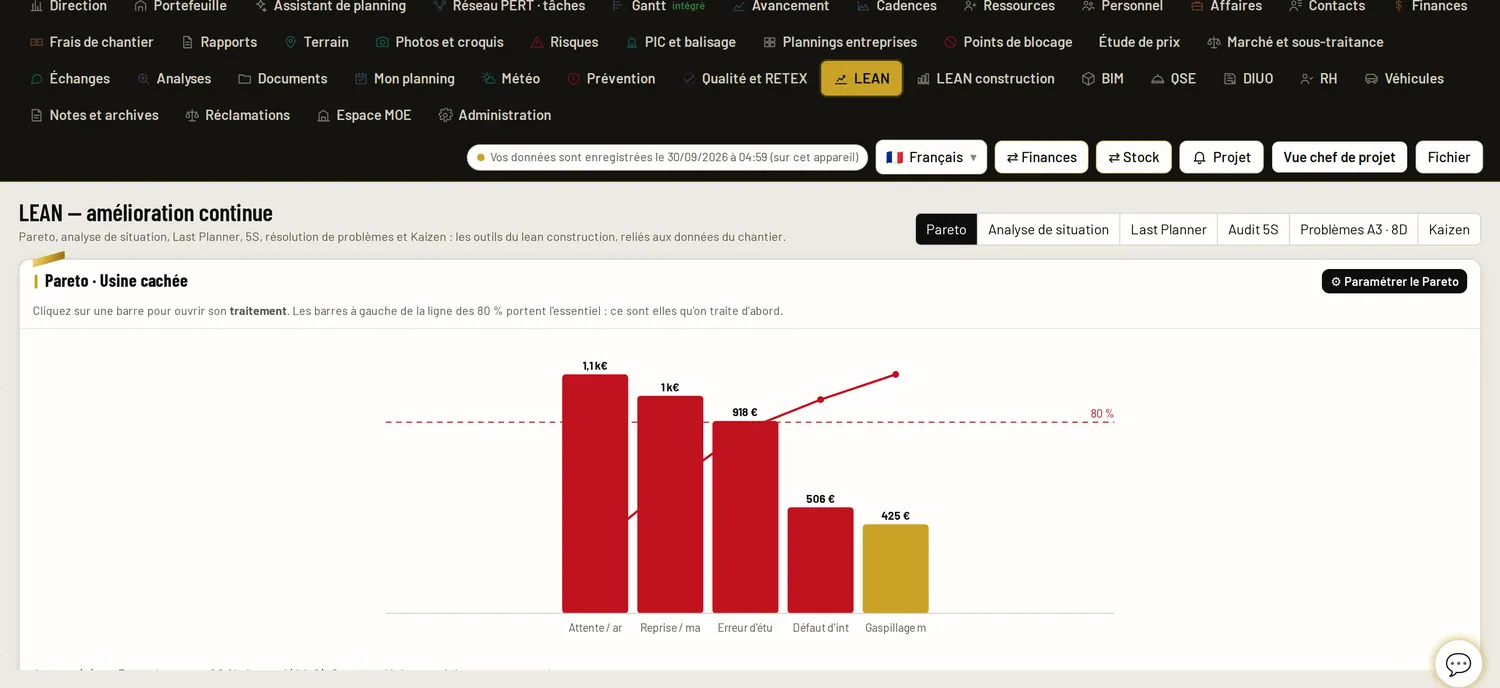Switch to Analyse de situation tab
The height and width of the screenshot is (688, 1500).
(1048, 229)
